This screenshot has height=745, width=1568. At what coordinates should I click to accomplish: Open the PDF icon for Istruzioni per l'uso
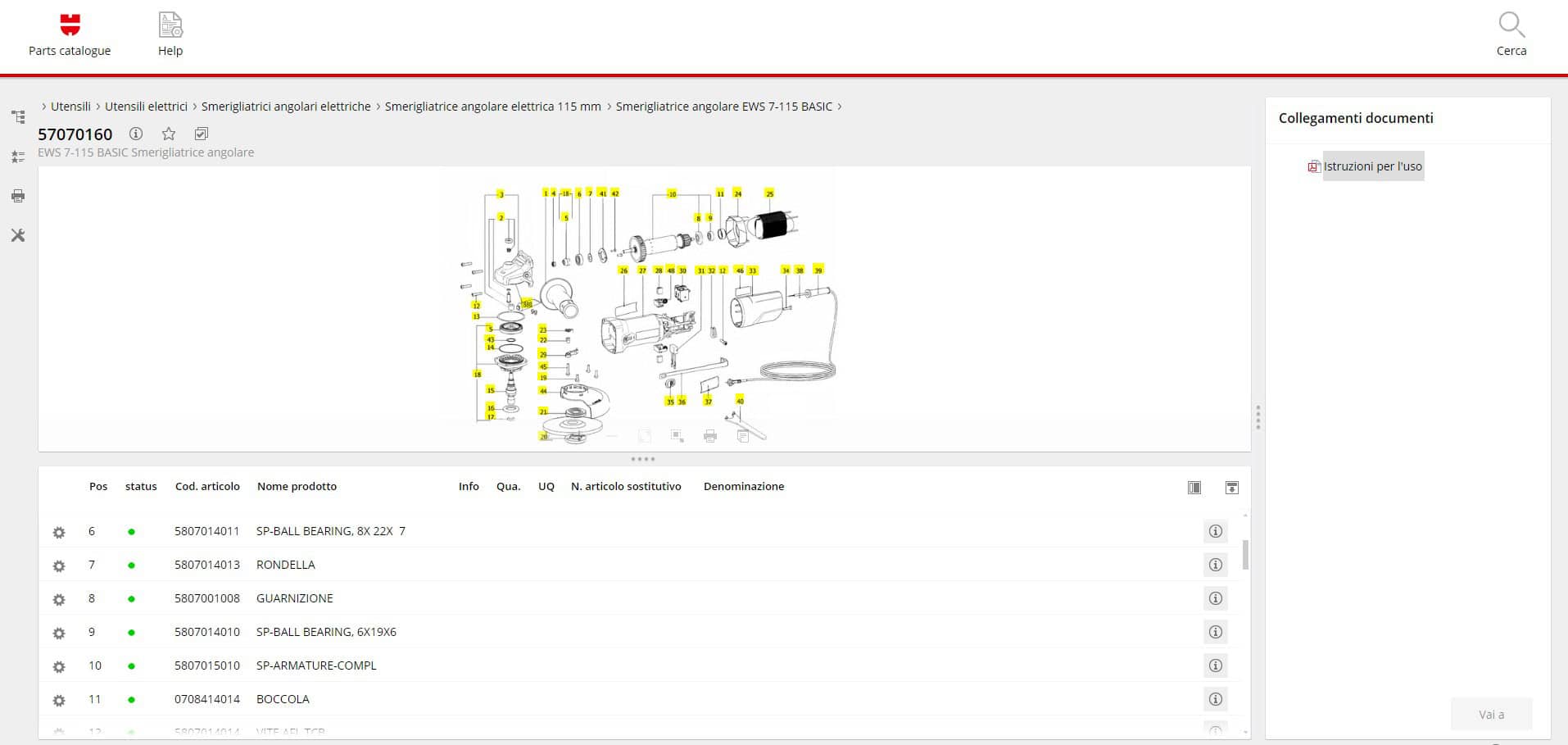click(1314, 166)
